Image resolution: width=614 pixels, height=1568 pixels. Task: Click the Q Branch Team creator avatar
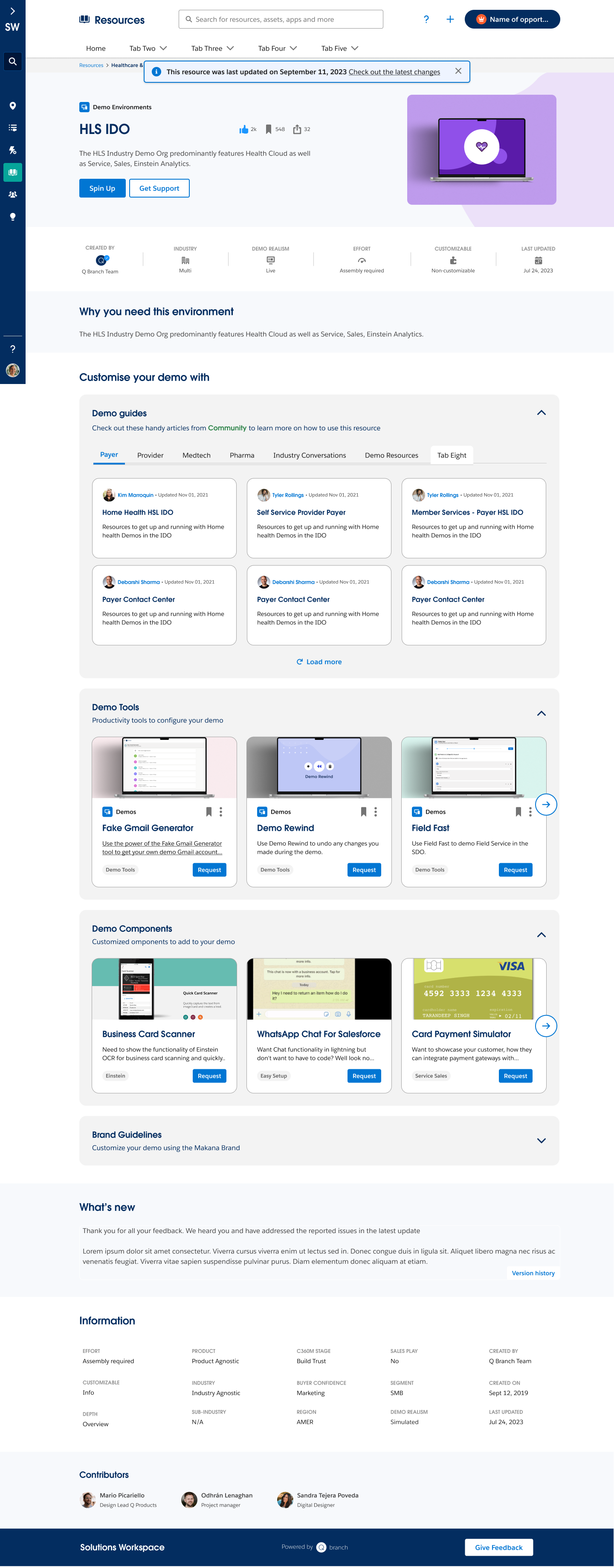click(101, 260)
